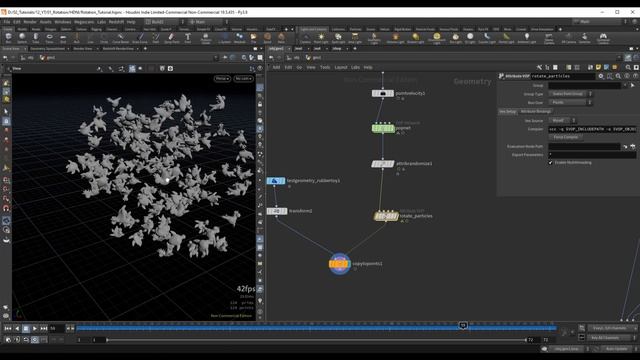
Task: Click the Force Compile button
Action: [x=566, y=138]
